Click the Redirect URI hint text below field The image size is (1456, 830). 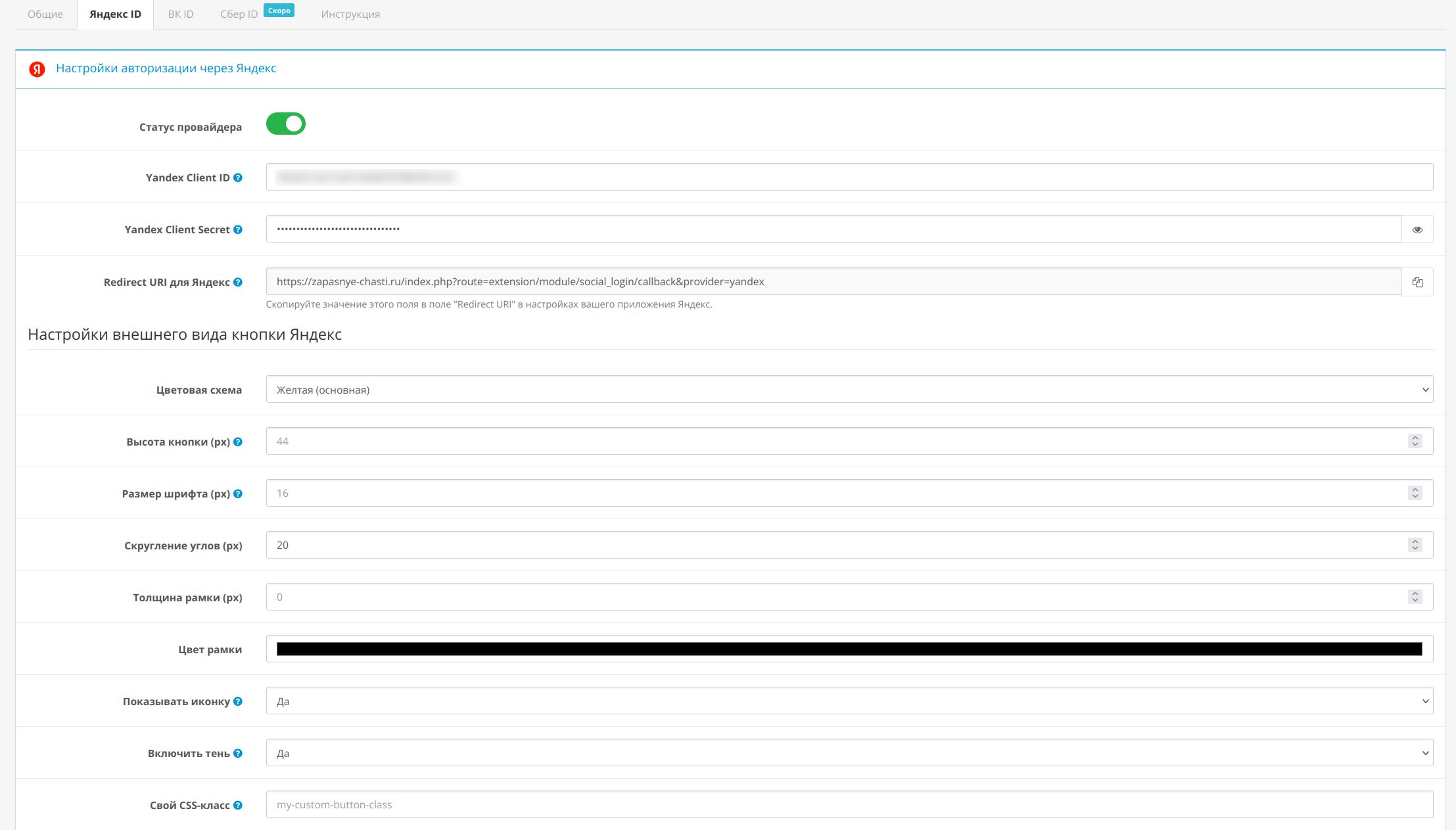coord(489,304)
